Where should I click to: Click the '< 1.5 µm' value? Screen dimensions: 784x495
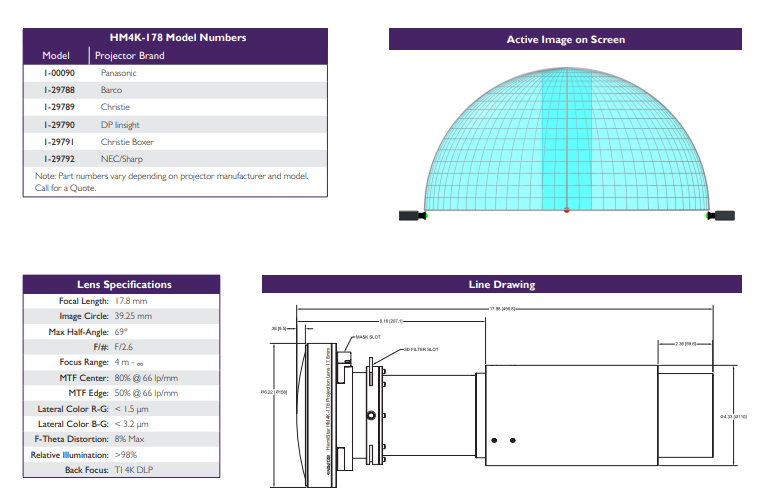(132, 409)
